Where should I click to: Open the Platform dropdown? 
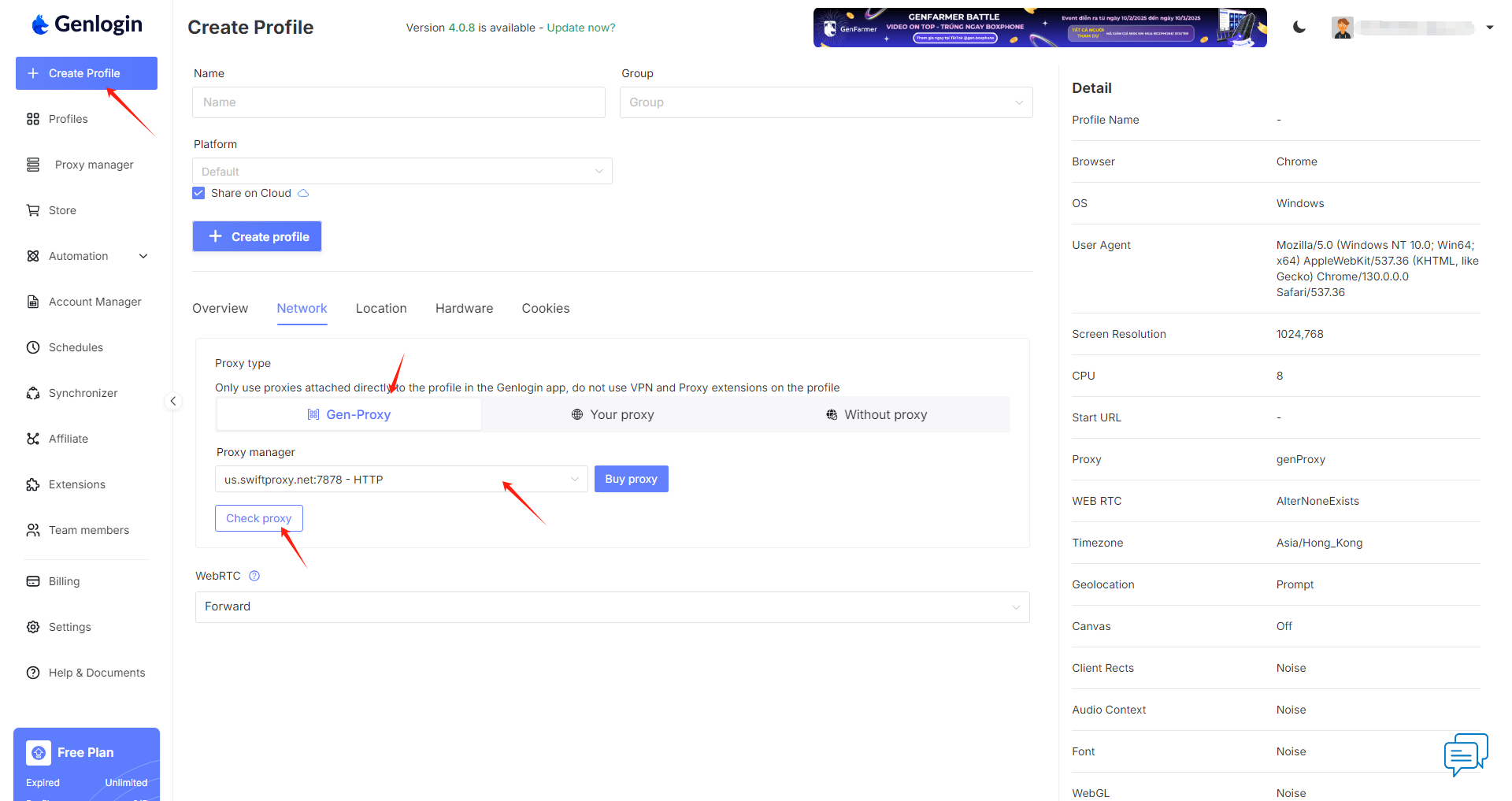tap(402, 172)
